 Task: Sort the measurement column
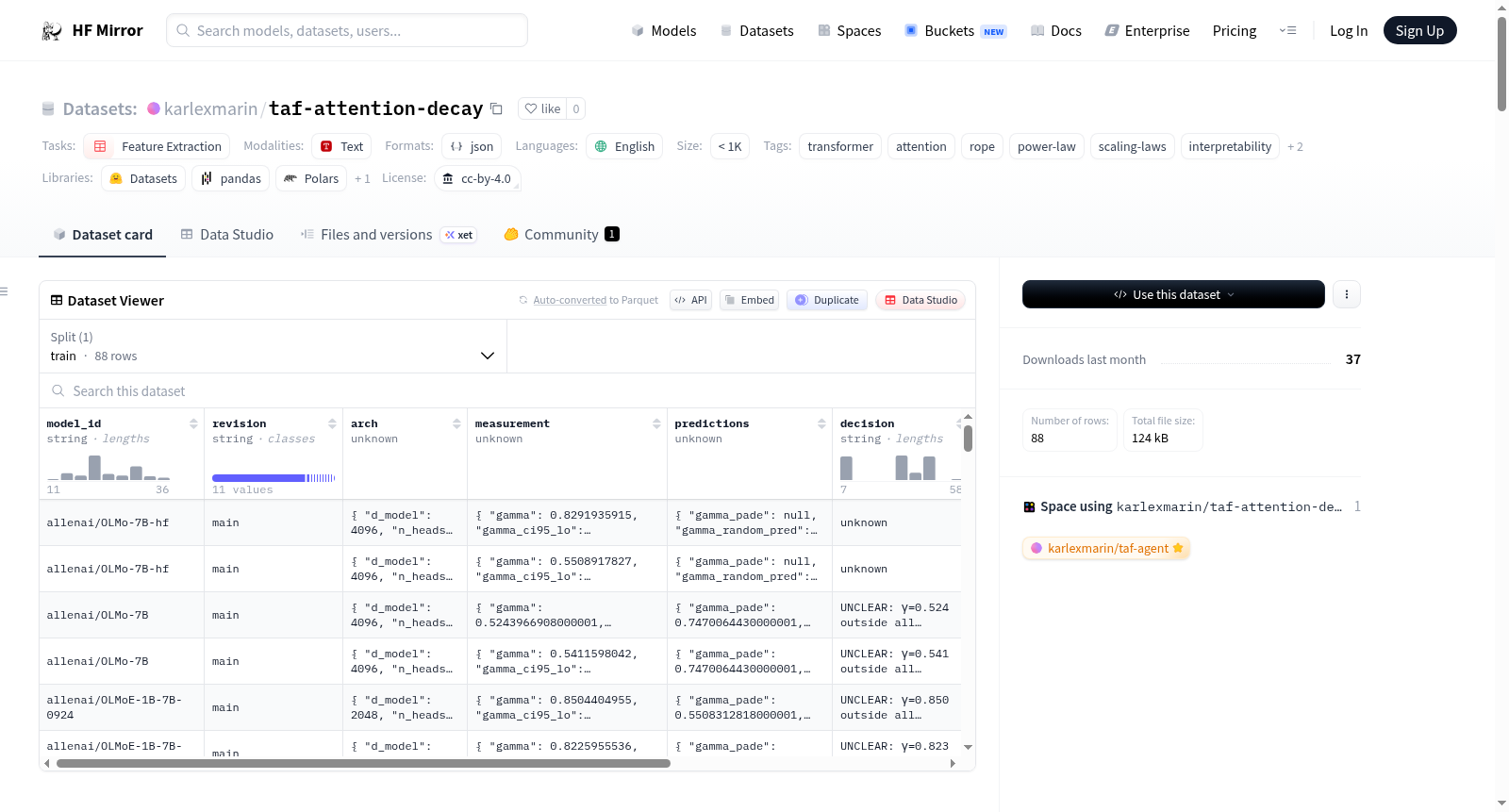click(656, 423)
